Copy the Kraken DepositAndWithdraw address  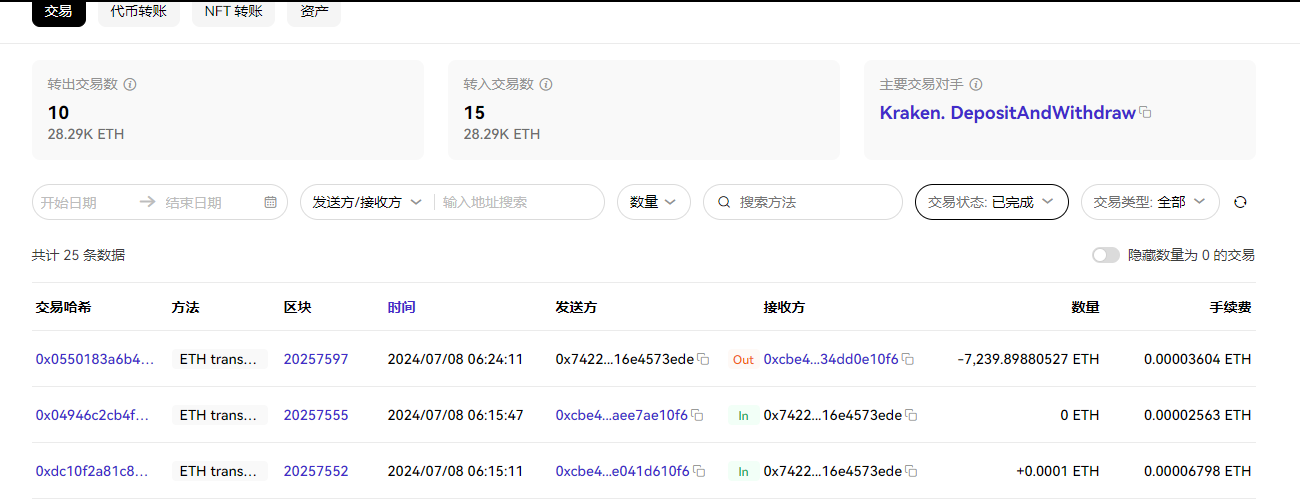coord(1146,113)
